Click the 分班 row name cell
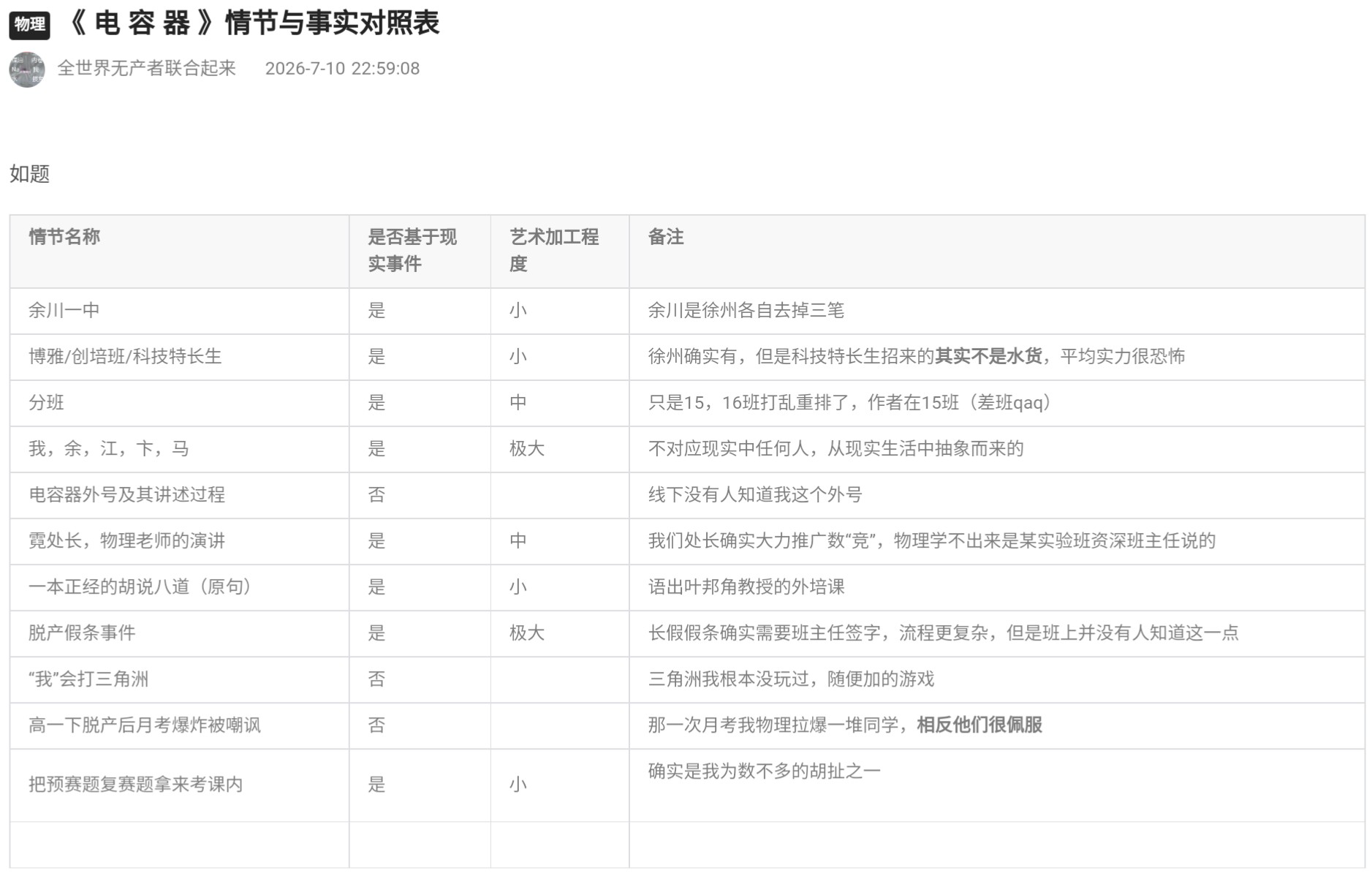Viewport: 1372px width, 876px height. (x=179, y=403)
